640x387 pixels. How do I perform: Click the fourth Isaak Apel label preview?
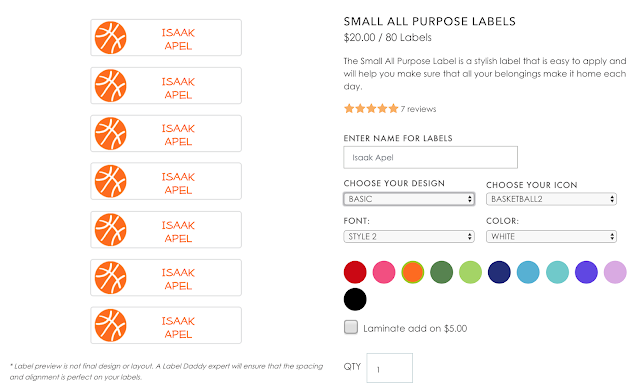[166, 181]
